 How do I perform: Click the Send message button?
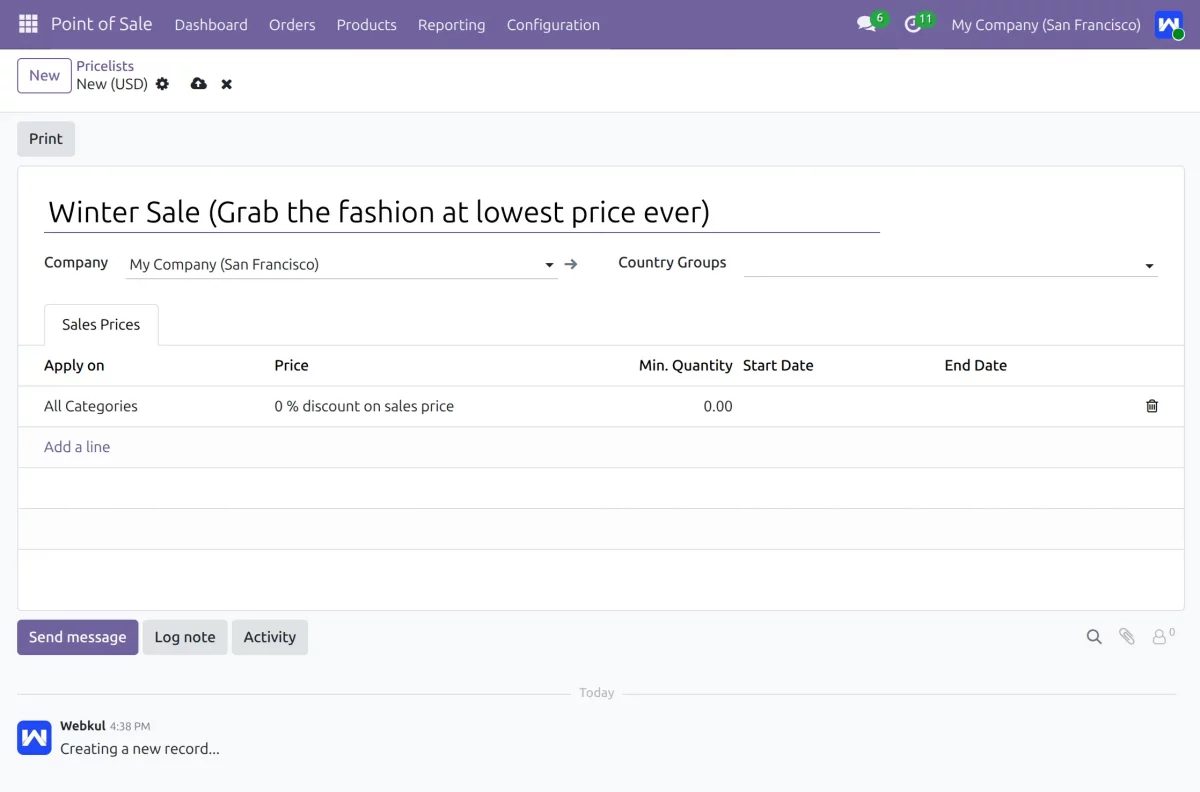78,637
